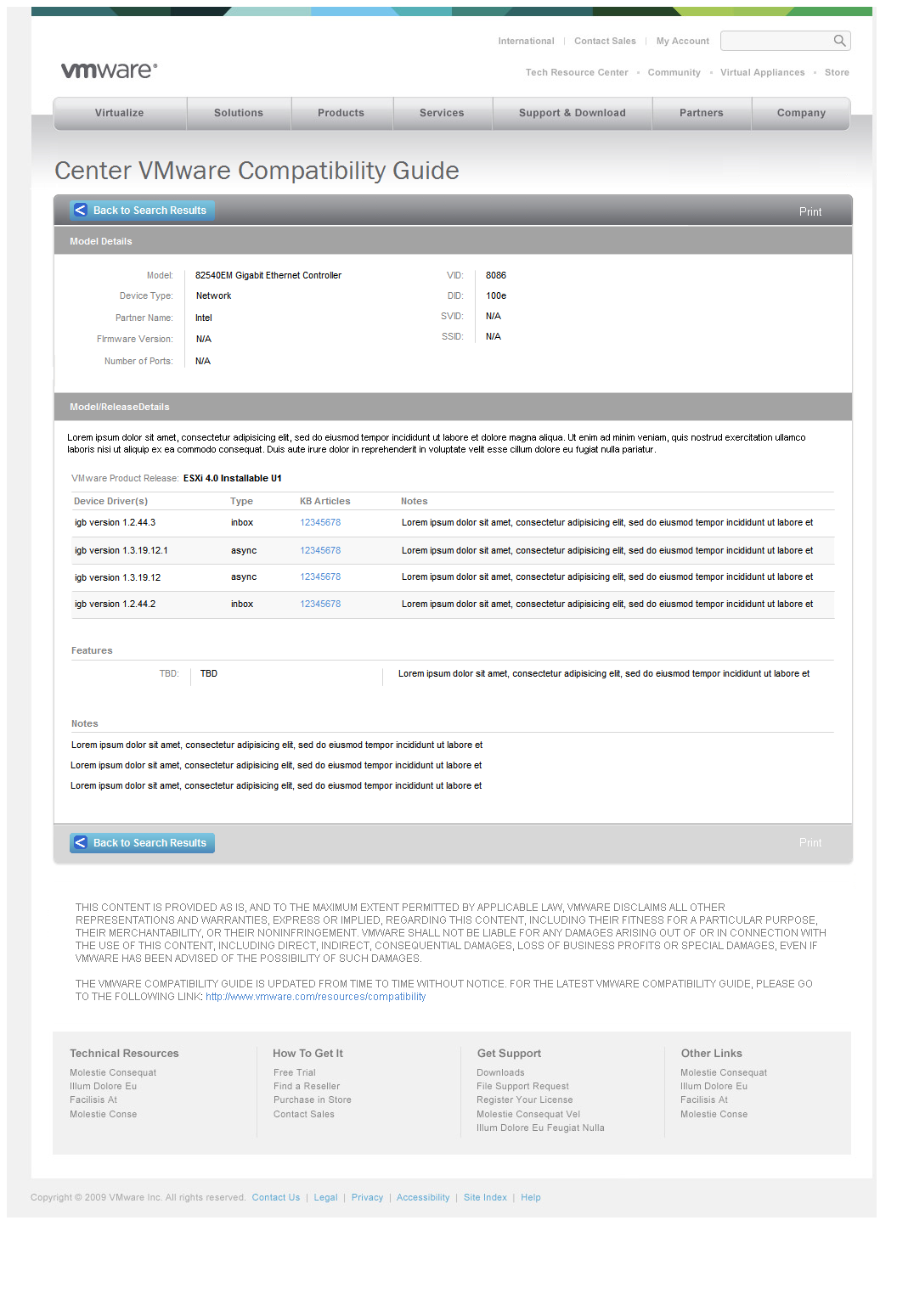Open the Products menu
Viewport: 897px width, 1316px height.
pos(341,113)
